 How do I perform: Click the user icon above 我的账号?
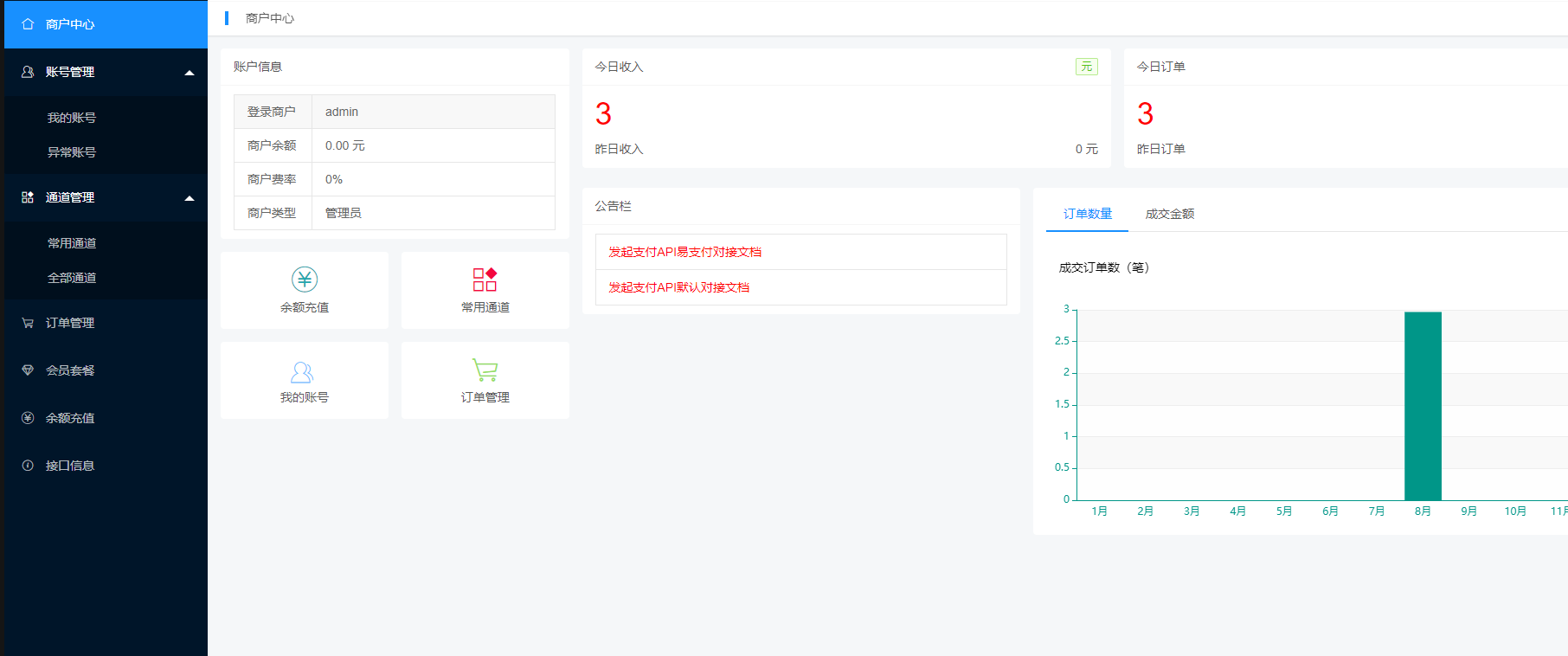[x=302, y=372]
